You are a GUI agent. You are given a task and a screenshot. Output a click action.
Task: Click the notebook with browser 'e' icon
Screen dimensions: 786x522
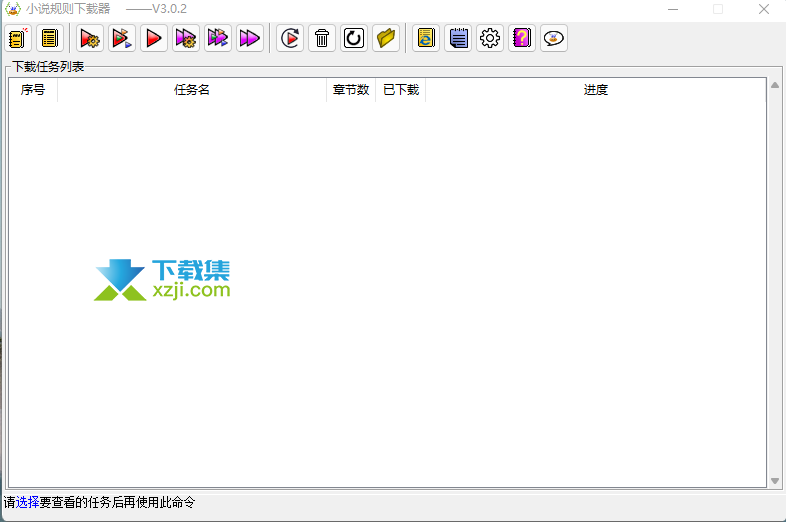click(426, 38)
